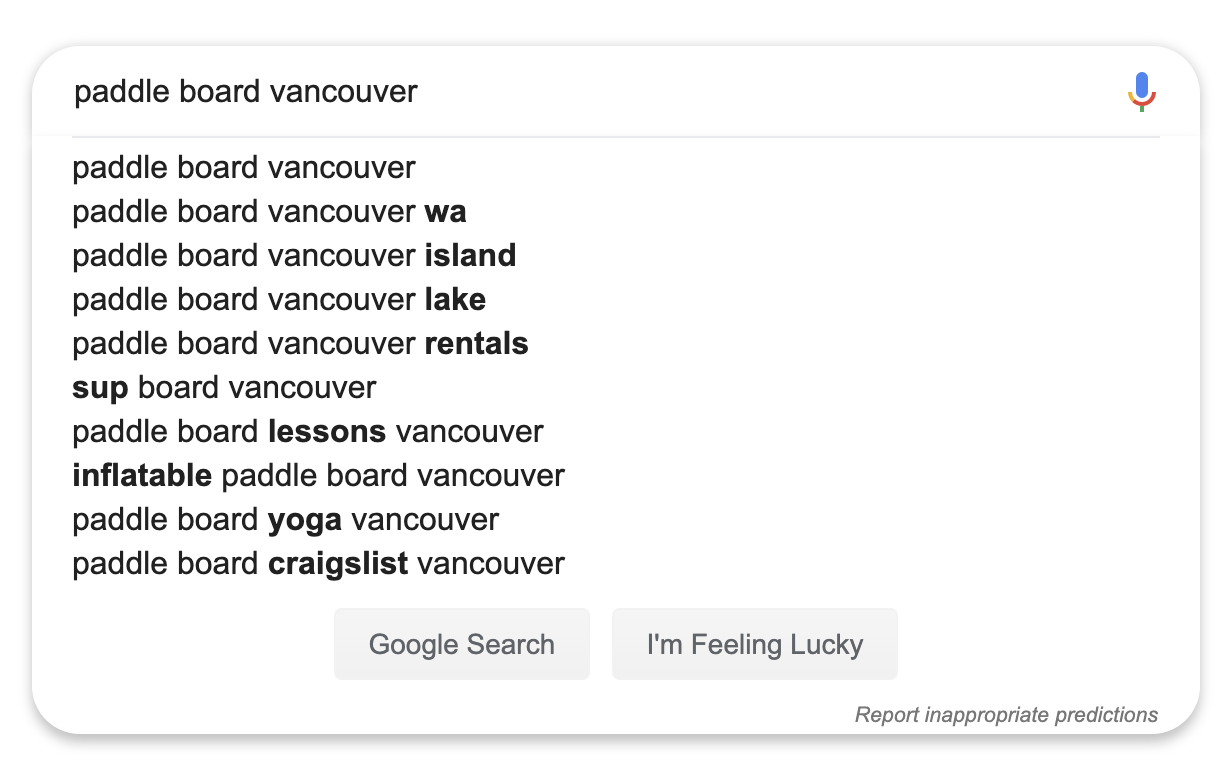Select 'paddle board vancouver lake' suggestion
1232x772 pixels.
click(x=279, y=299)
